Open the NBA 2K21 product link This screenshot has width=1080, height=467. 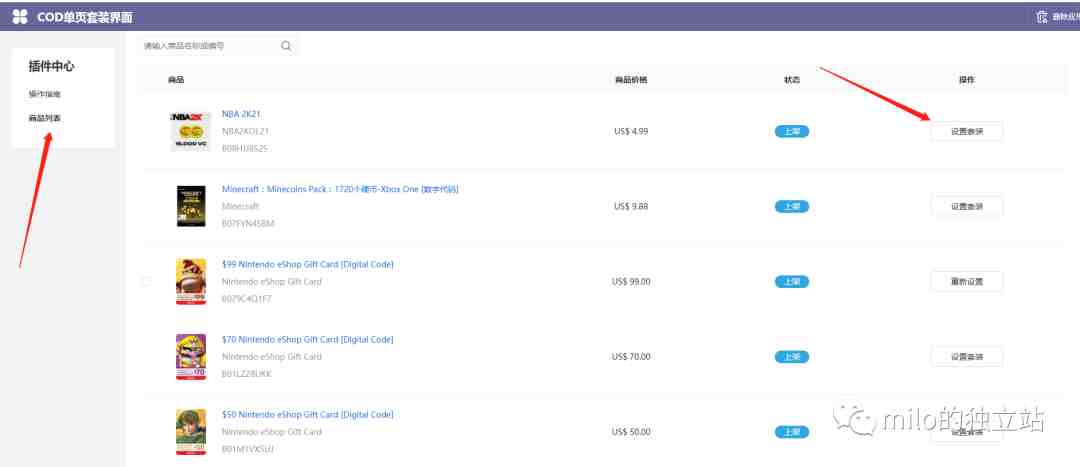point(241,114)
